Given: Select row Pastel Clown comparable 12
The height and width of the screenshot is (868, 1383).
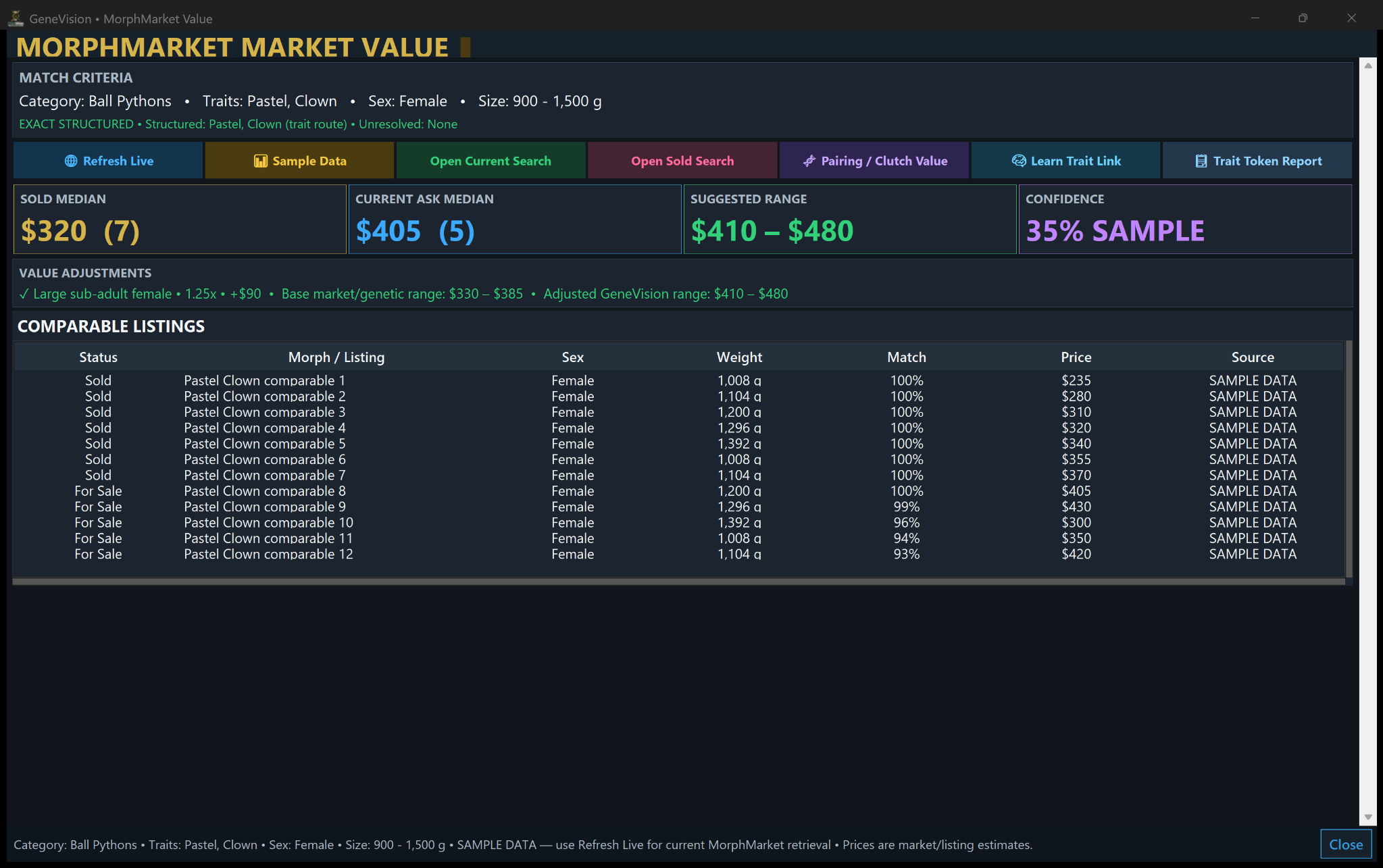Looking at the screenshot, I should [x=678, y=554].
